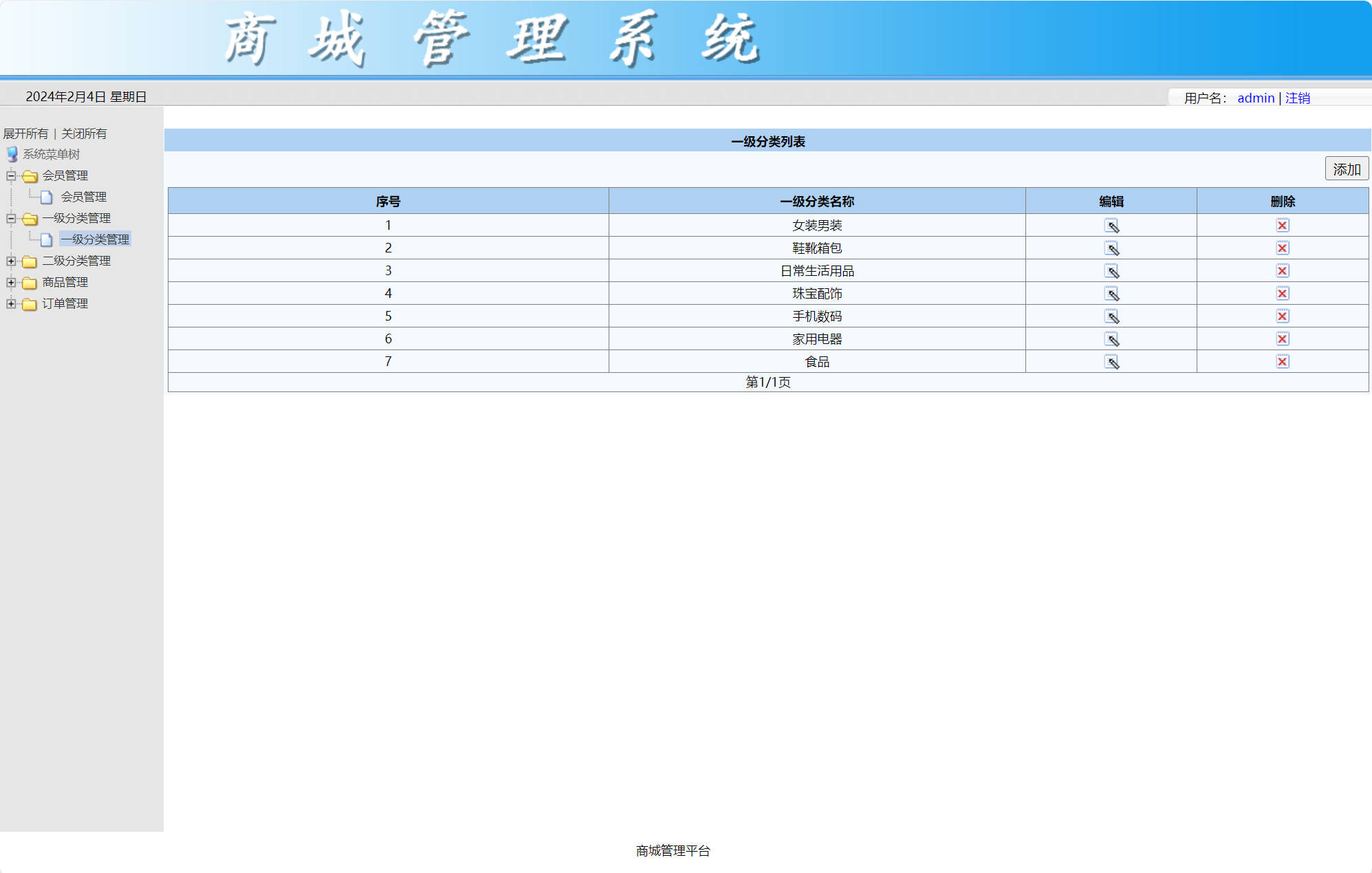Expand the 二级分类管理 folder
Viewport: 1372px width, 873px height.
[x=11, y=261]
